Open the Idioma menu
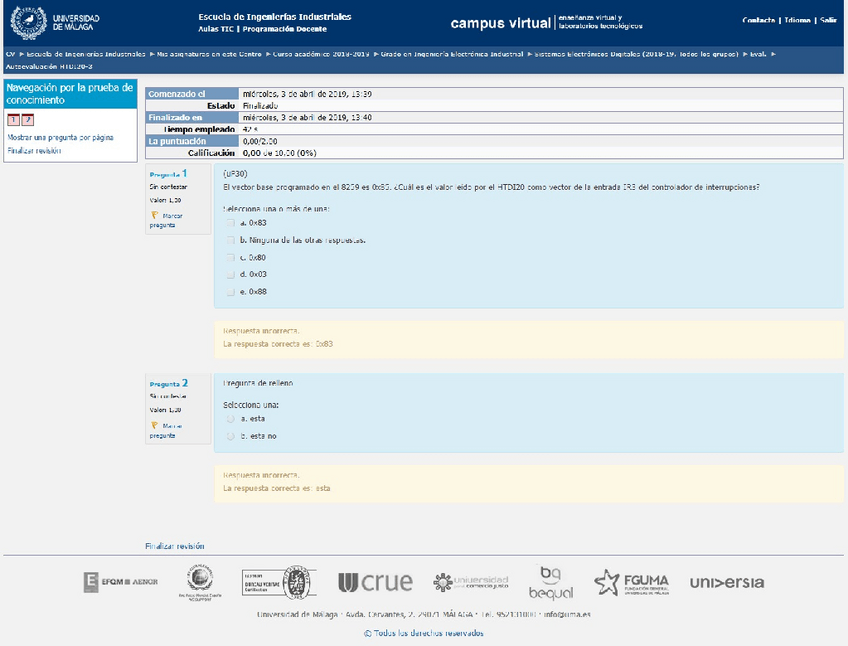Viewport: 848px width, 646px height. [x=798, y=20]
